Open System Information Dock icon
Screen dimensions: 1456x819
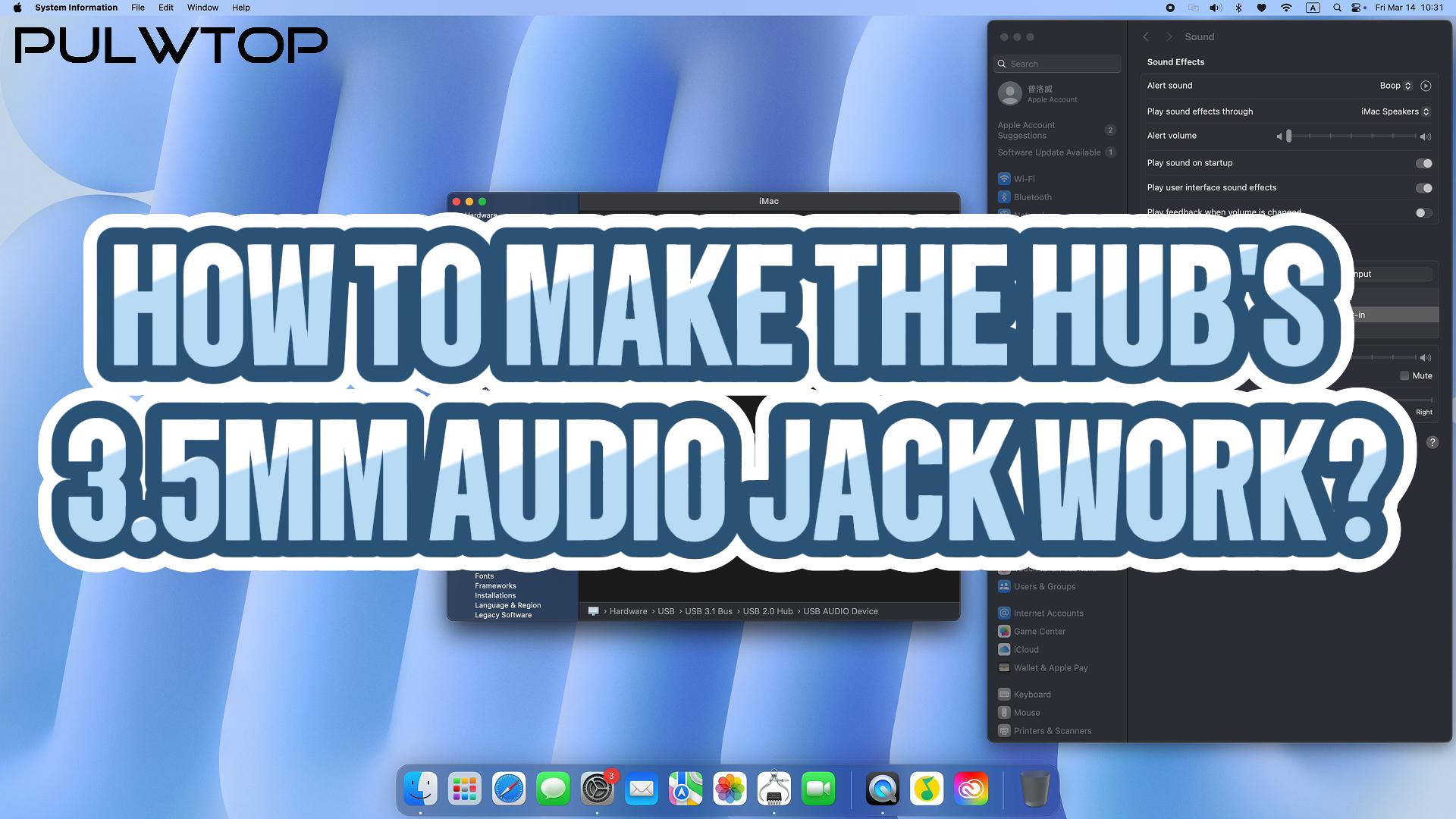click(774, 789)
